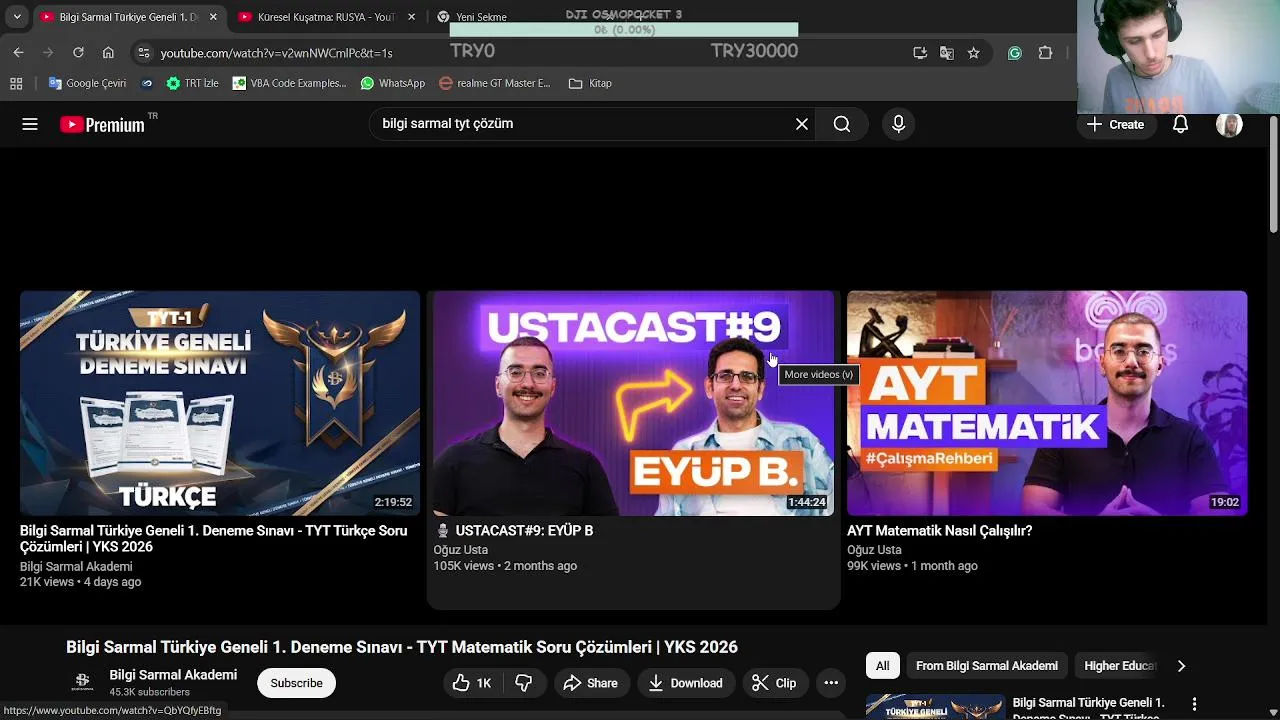The image size is (1280, 720).
Task: Open the YouTube hamburger guide menu
Action: (30, 124)
